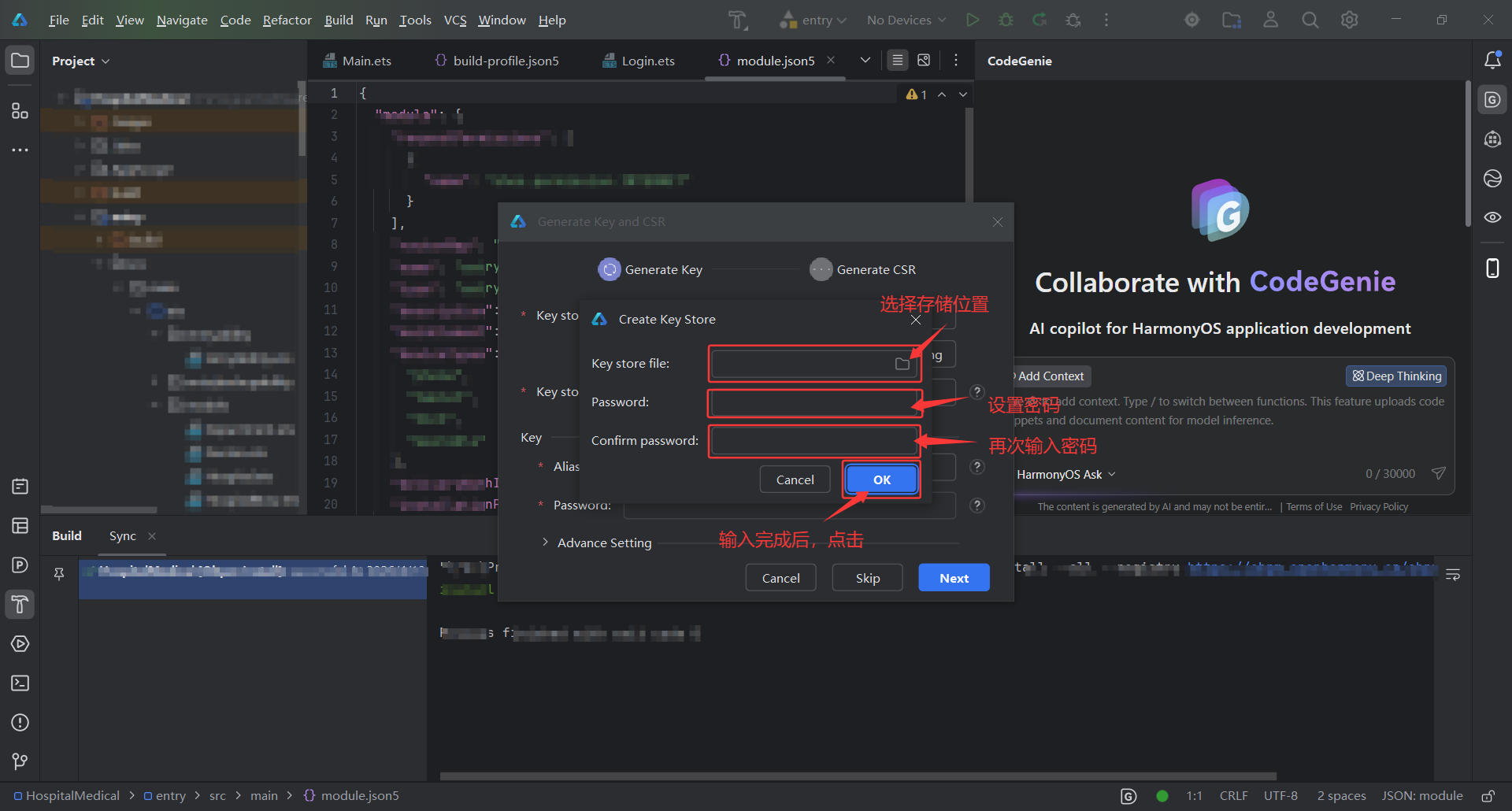Expand Advance Setting section
This screenshot has width=1512, height=811.
(597, 543)
